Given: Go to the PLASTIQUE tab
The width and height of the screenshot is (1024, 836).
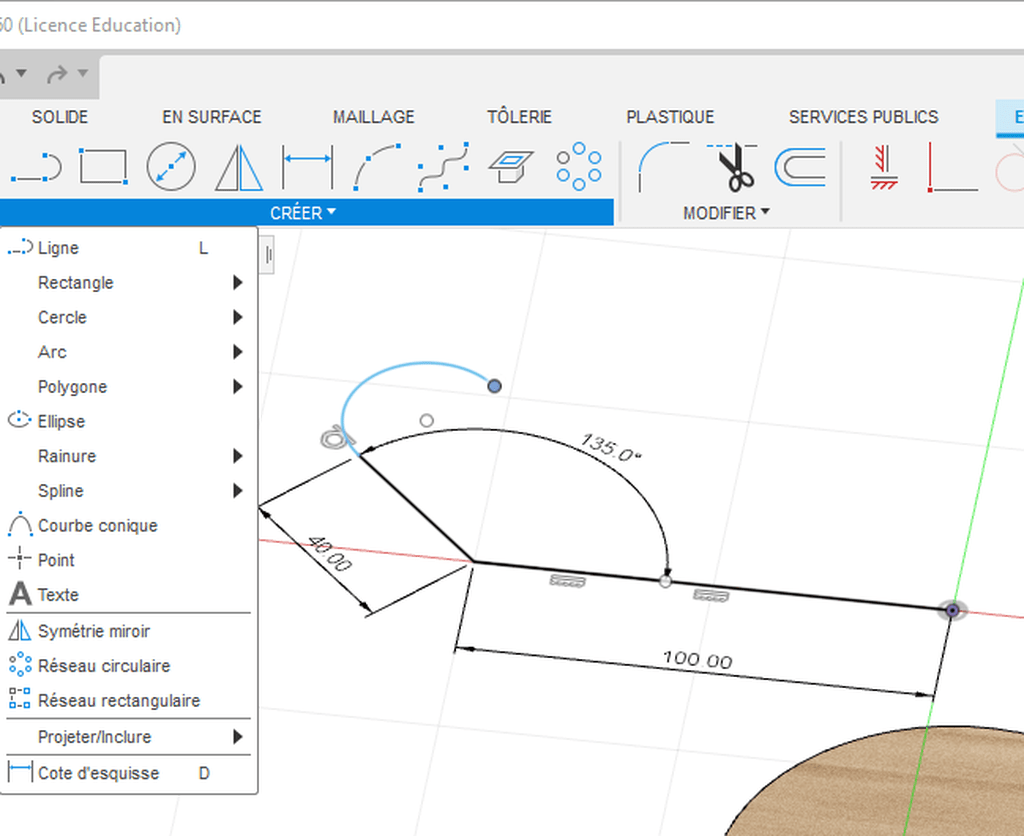Looking at the screenshot, I should point(670,117).
